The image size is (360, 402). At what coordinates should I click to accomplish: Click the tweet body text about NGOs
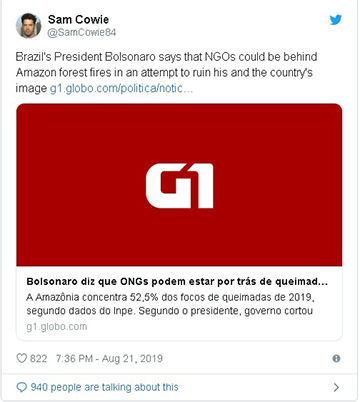point(166,72)
